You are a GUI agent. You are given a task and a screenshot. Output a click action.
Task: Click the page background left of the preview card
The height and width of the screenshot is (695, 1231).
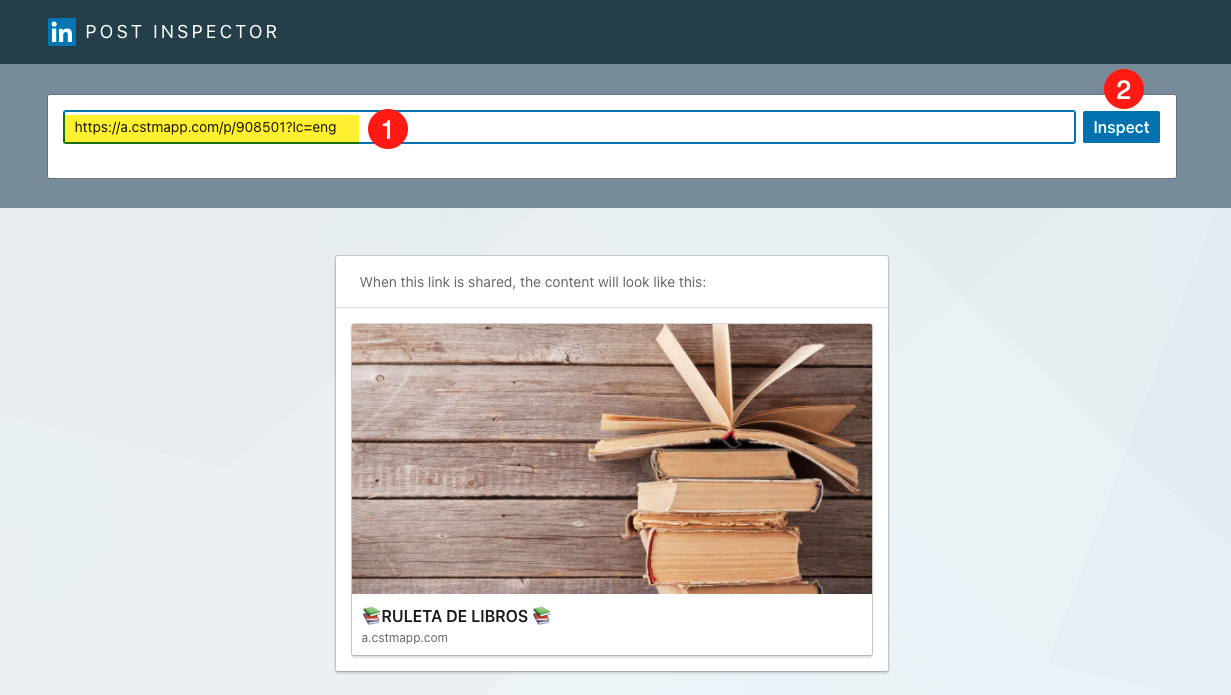pos(170,450)
